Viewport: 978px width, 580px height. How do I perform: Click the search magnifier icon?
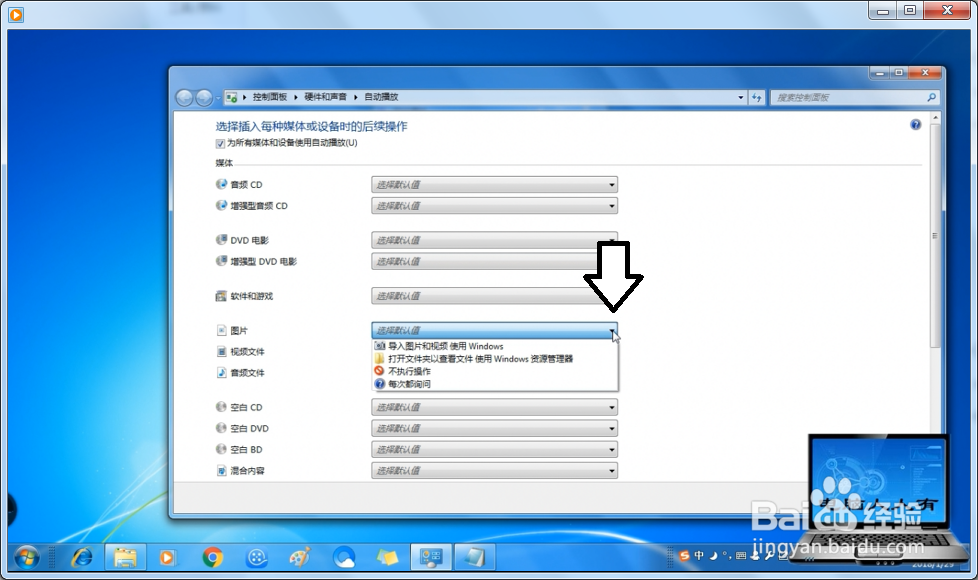pyautogui.click(x=931, y=97)
